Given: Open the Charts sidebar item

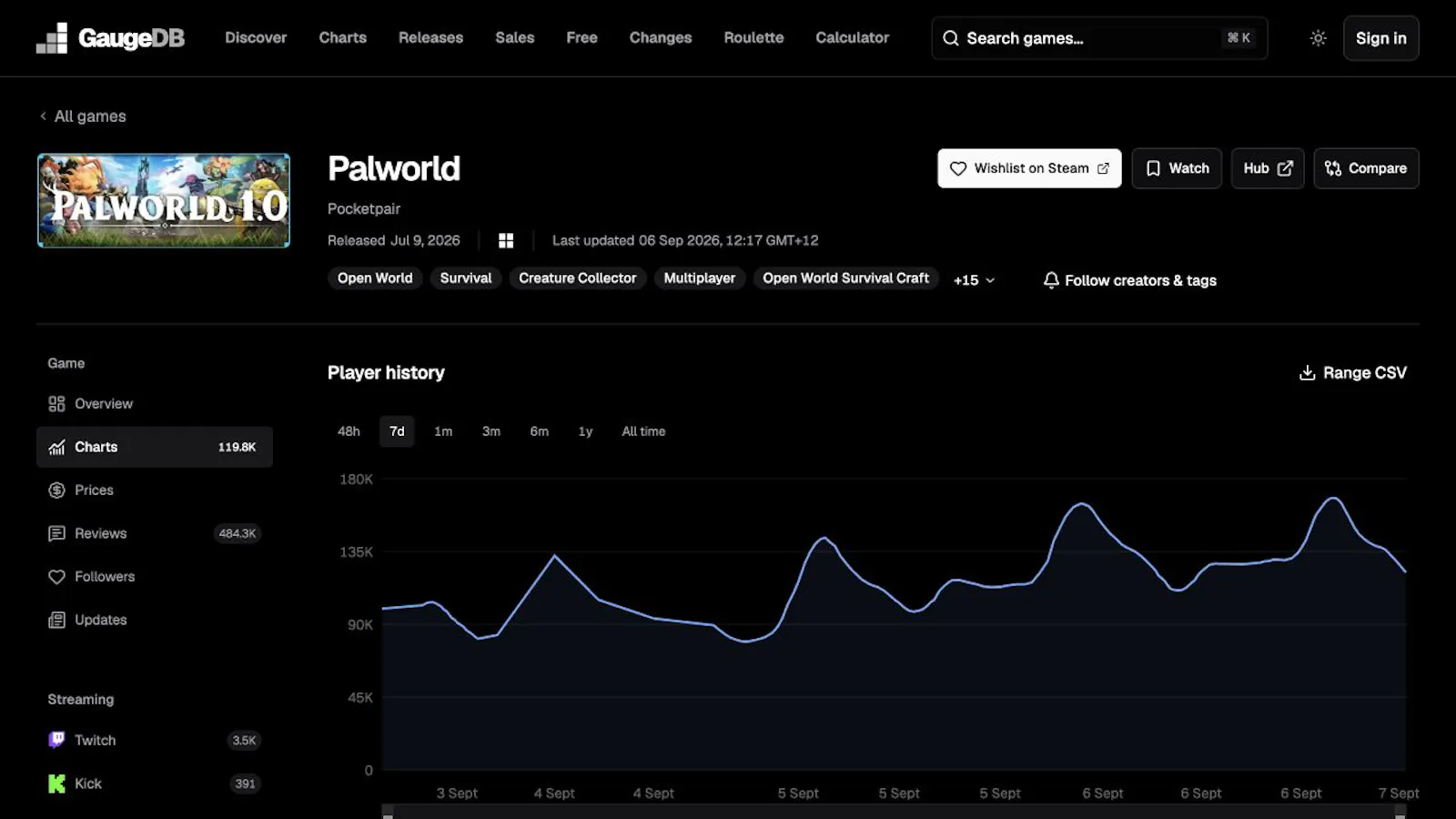Looking at the screenshot, I should point(155,447).
